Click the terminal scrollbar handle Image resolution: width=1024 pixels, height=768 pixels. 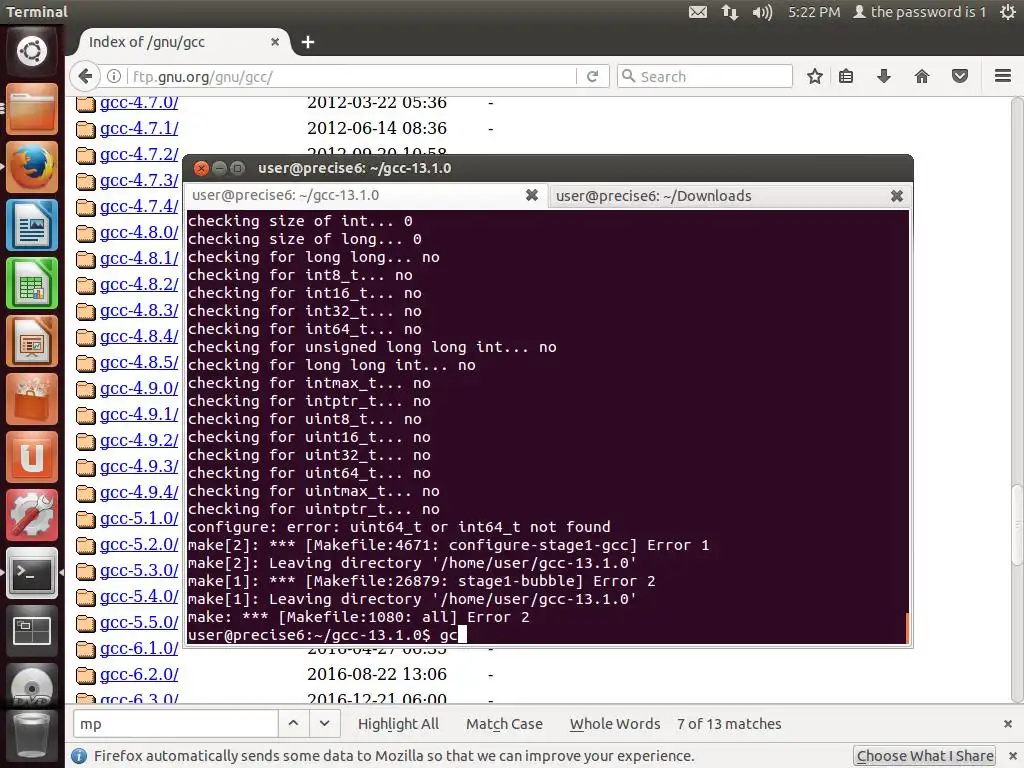(907, 628)
